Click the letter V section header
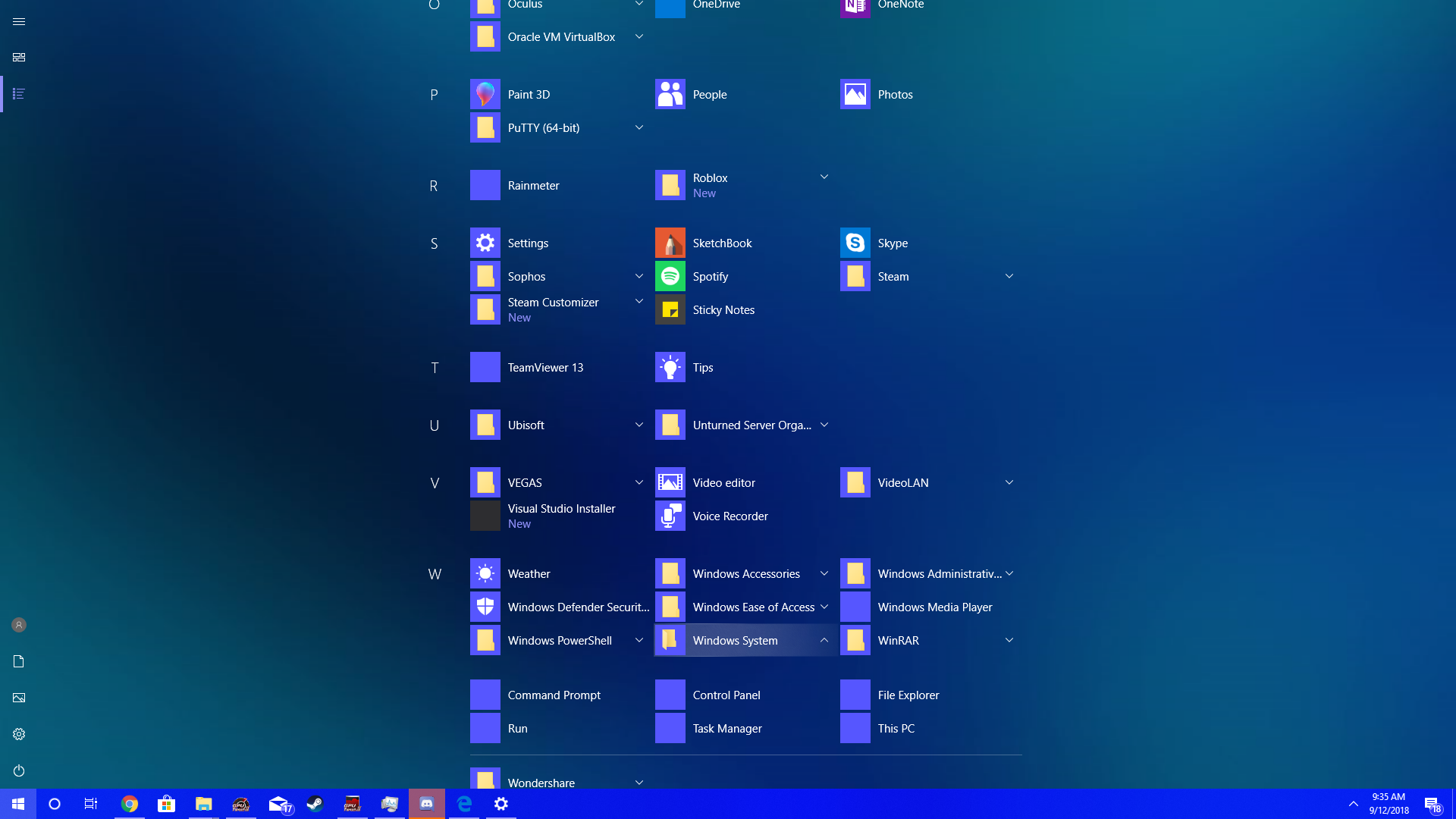 (x=435, y=483)
